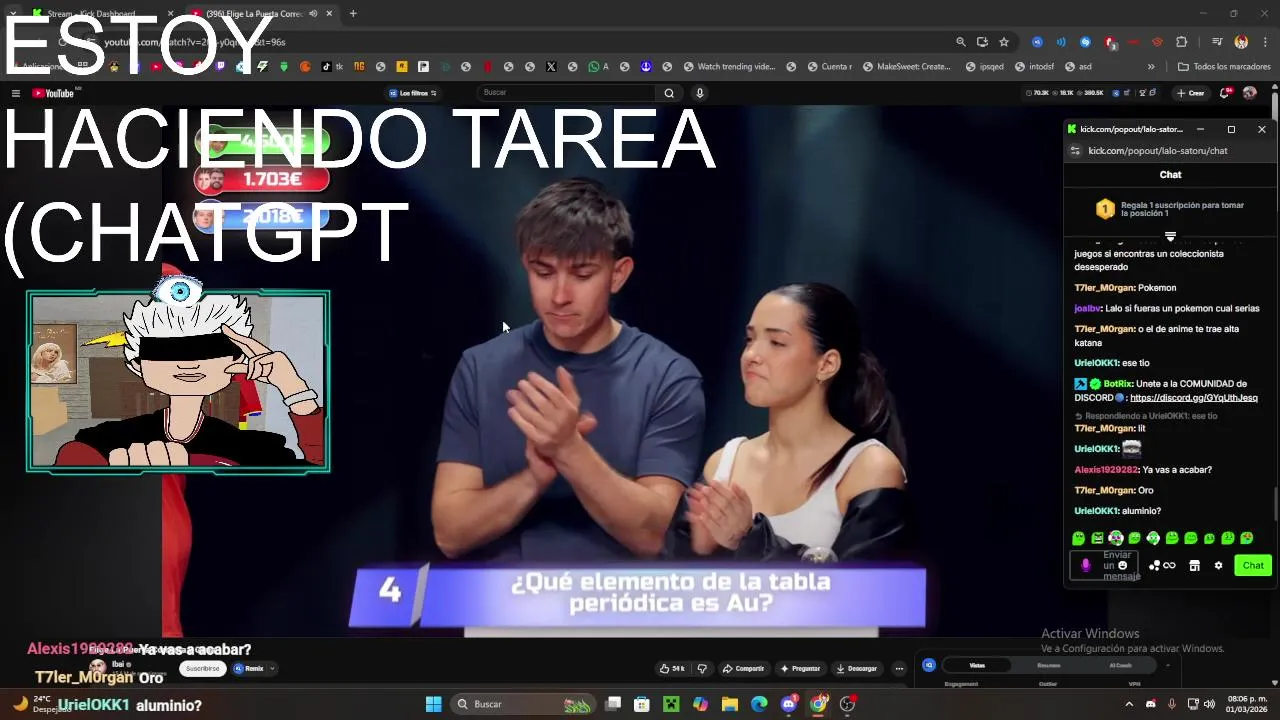This screenshot has width=1280, height=720.
Task: Open the Crear button on YouTube
Action: pos(1190,93)
